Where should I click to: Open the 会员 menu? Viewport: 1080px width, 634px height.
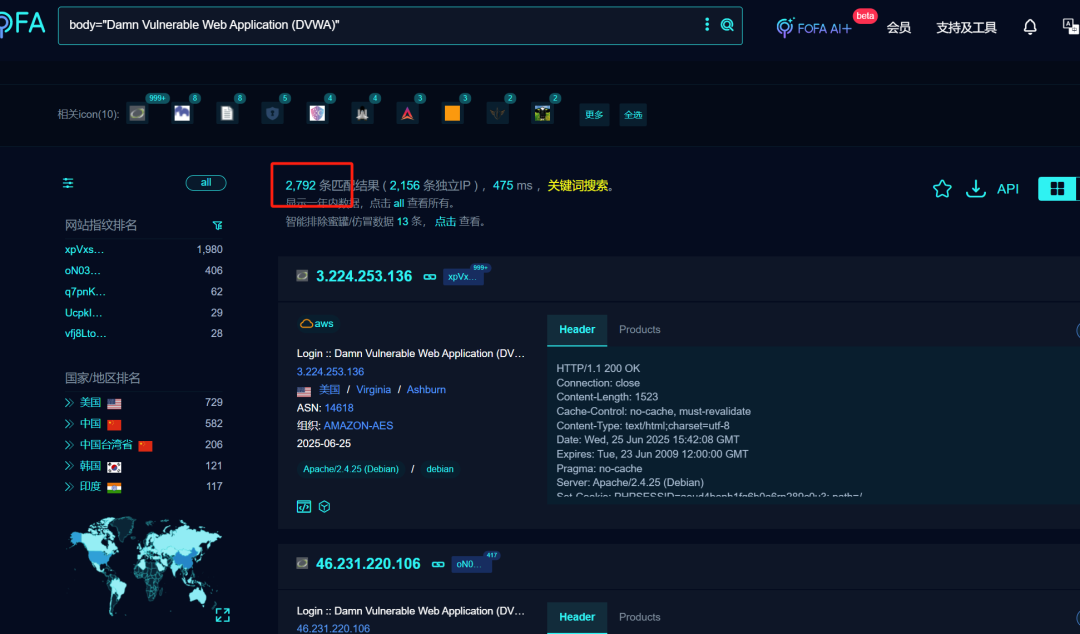click(898, 28)
